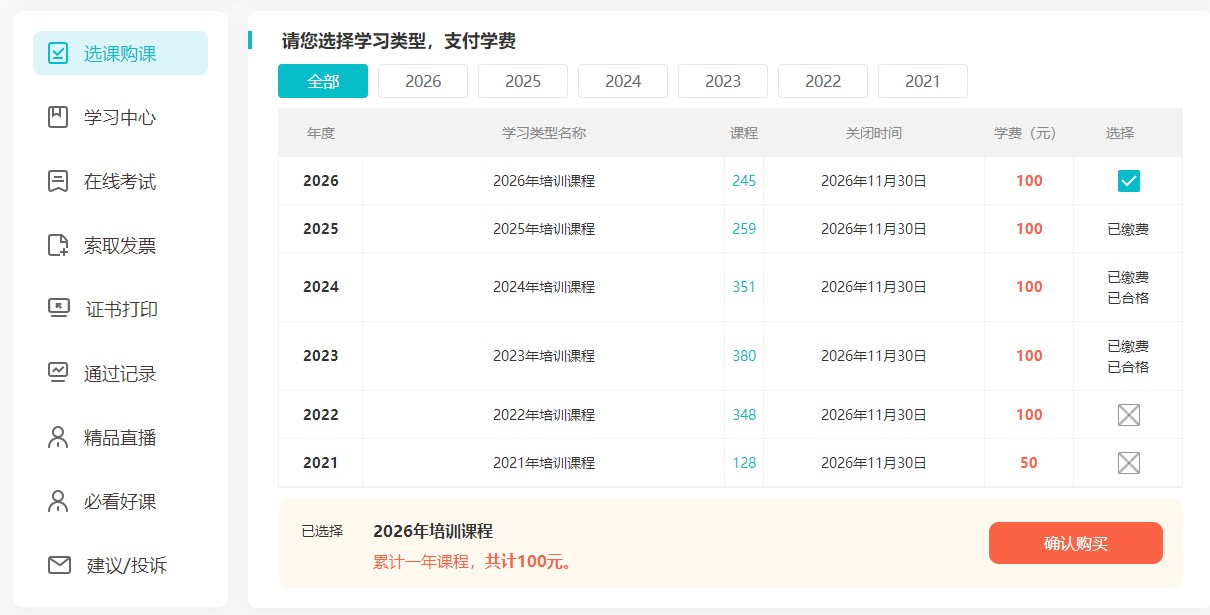Filter courses by 2023 tab
The width and height of the screenshot is (1210, 615).
tap(723, 81)
